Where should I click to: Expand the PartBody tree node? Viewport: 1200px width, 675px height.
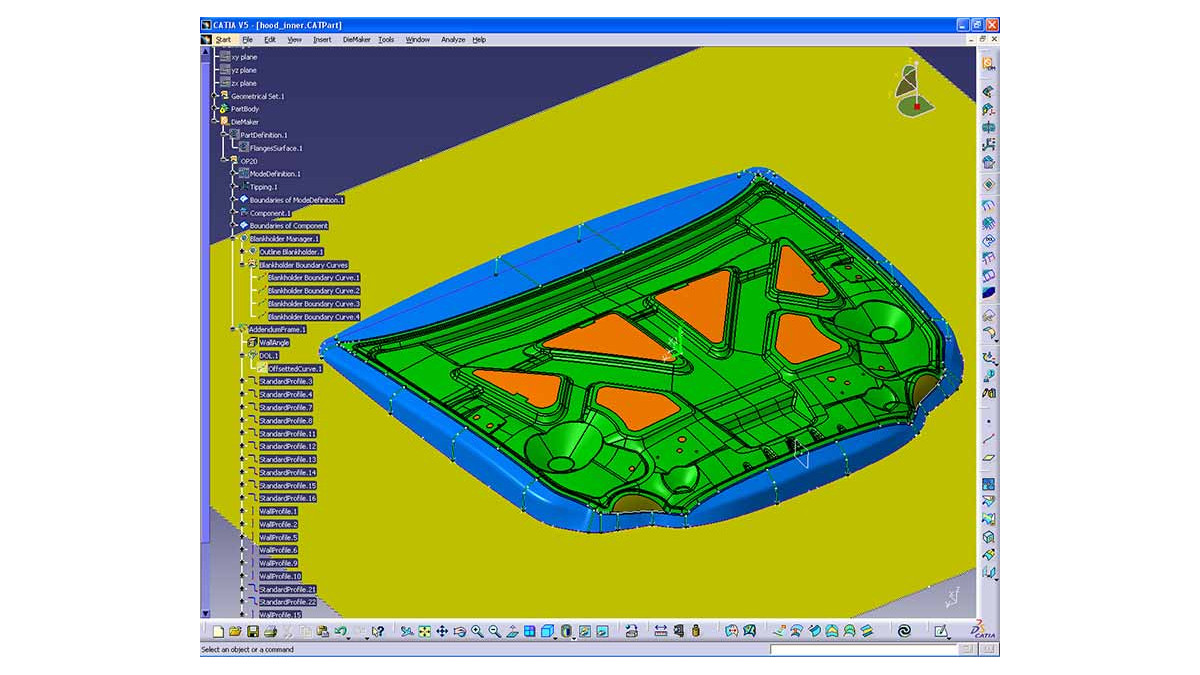point(213,109)
